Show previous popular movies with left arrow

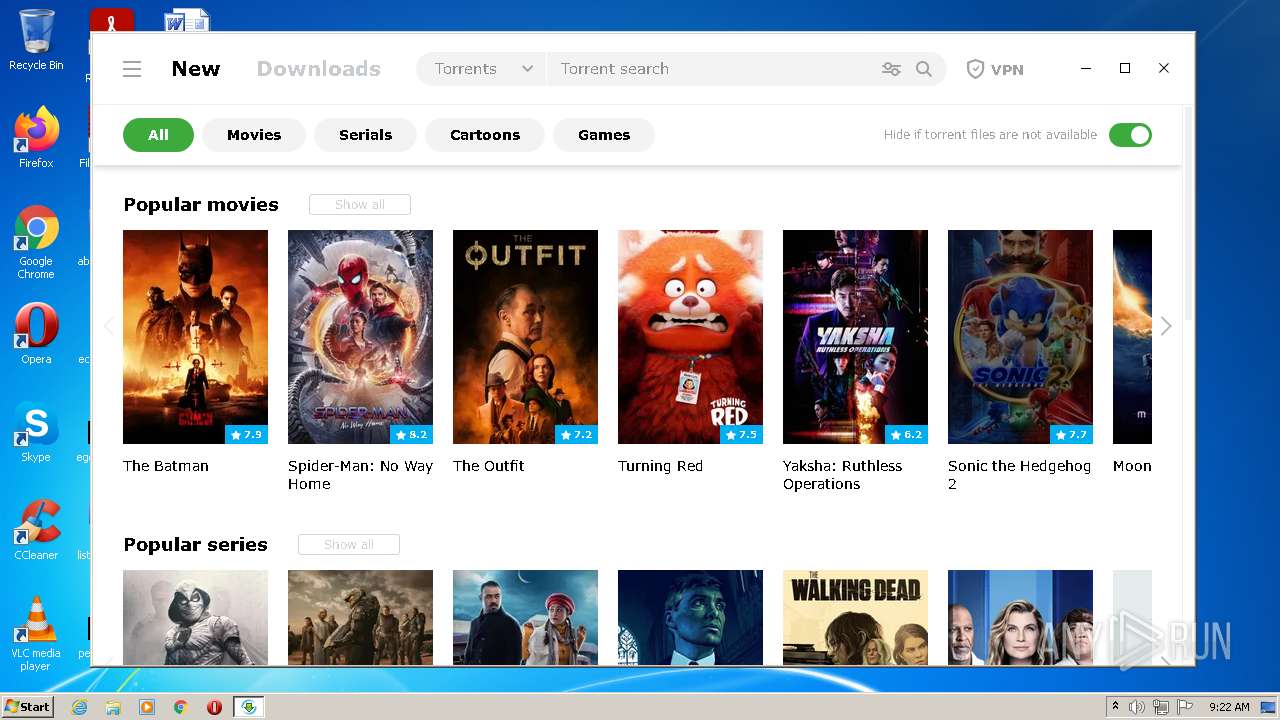pyautogui.click(x=109, y=326)
